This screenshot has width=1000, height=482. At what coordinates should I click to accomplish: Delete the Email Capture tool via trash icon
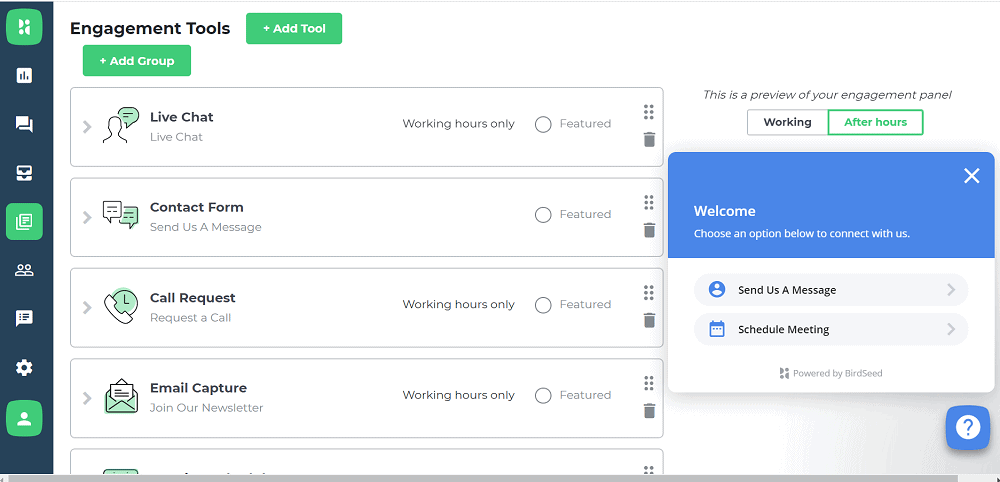coord(649,411)
